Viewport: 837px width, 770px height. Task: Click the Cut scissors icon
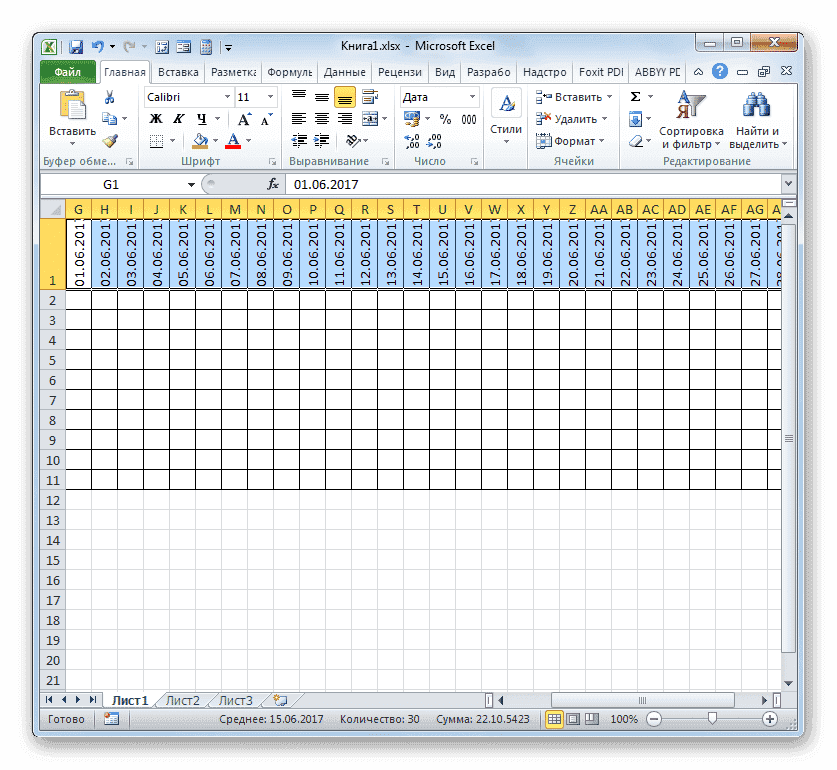pyautogui.click(x=110, y=98)
